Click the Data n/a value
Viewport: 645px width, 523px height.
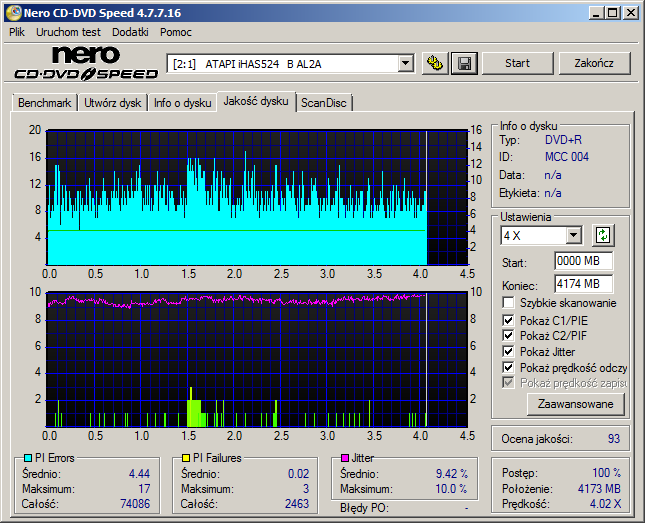tap(553, 175)
